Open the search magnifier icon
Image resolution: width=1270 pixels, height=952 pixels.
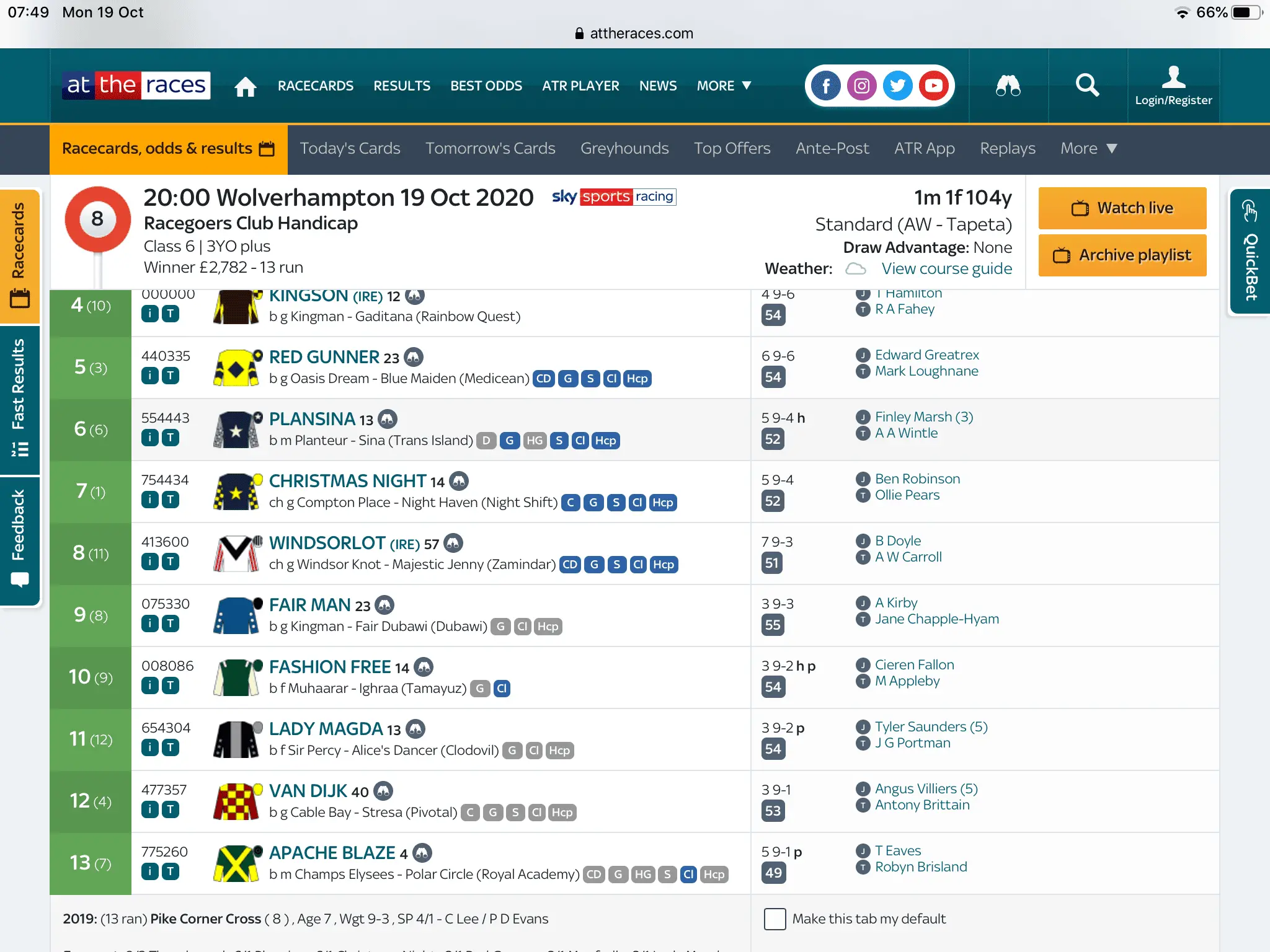[x=1087, y=86]
